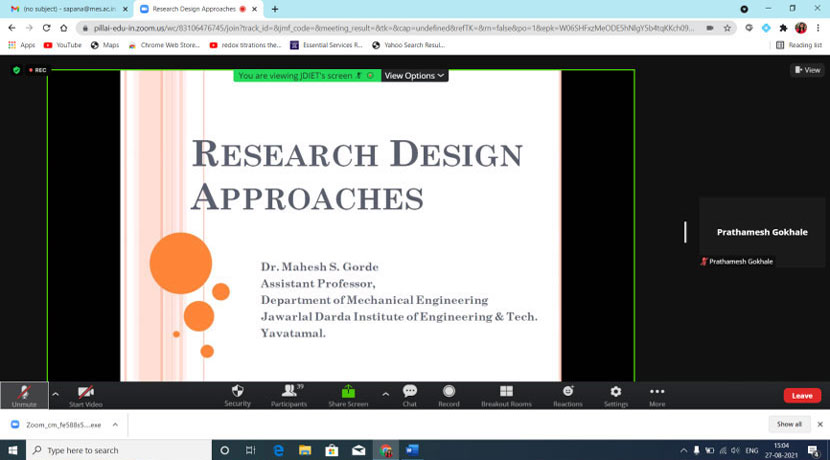Image resolution: width=830 pixels, height=460 pixels.
Task: Open the View Options dropdown
Action: click(x=414, y=76)
